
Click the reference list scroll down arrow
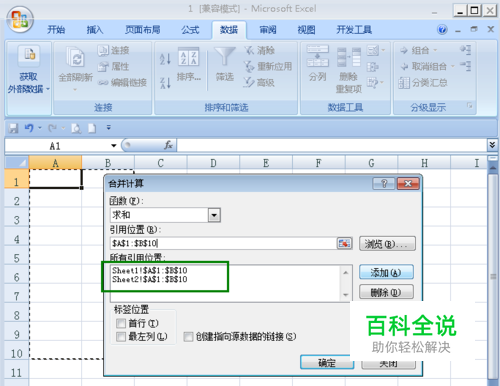tap(346, 295)
